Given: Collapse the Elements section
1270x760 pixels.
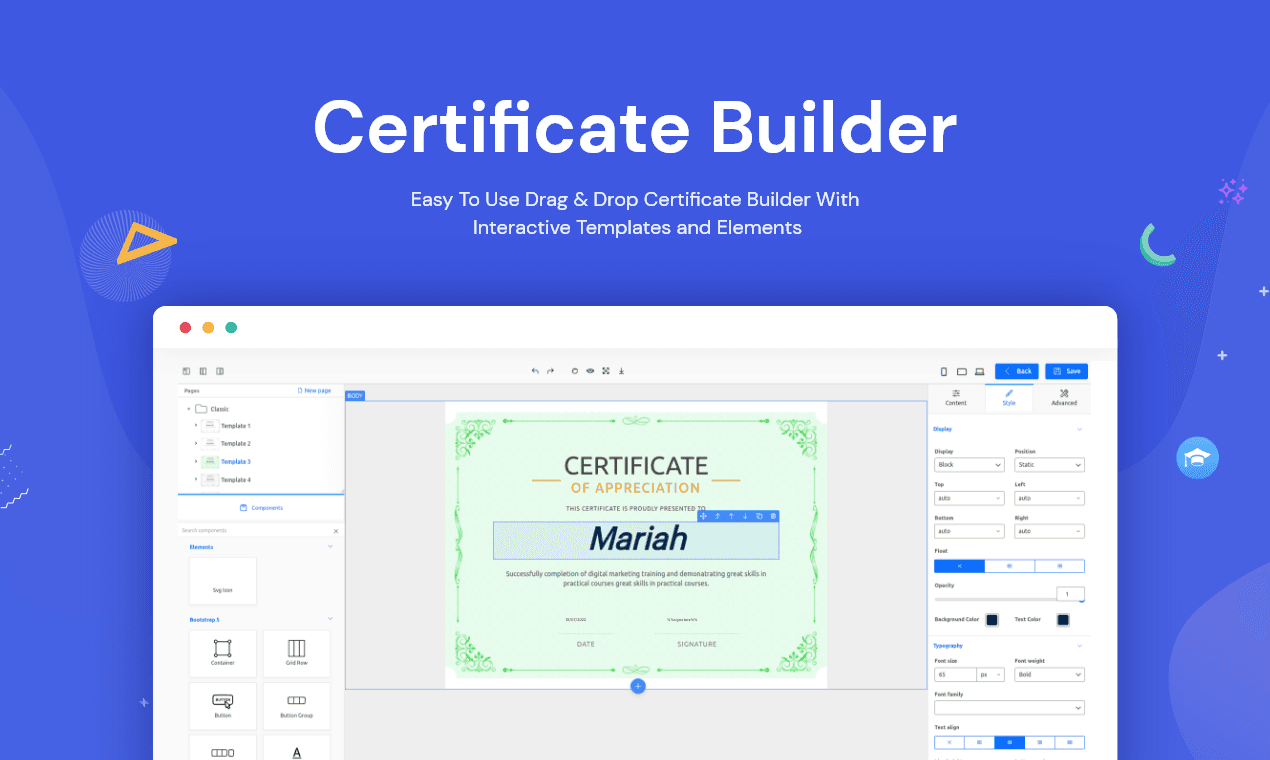Looking at the screenshot, I should click(x=331, y=547).
